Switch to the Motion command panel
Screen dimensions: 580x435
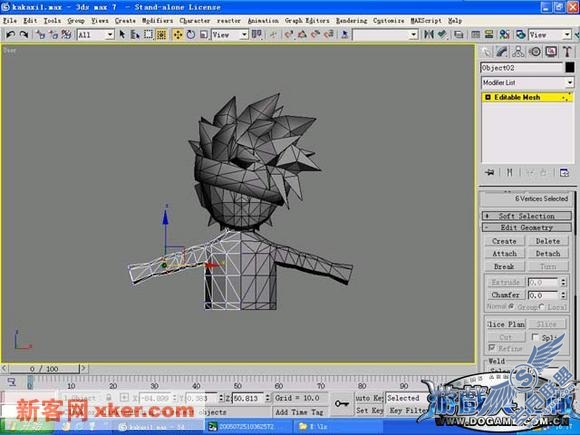(x=535, y=52)
